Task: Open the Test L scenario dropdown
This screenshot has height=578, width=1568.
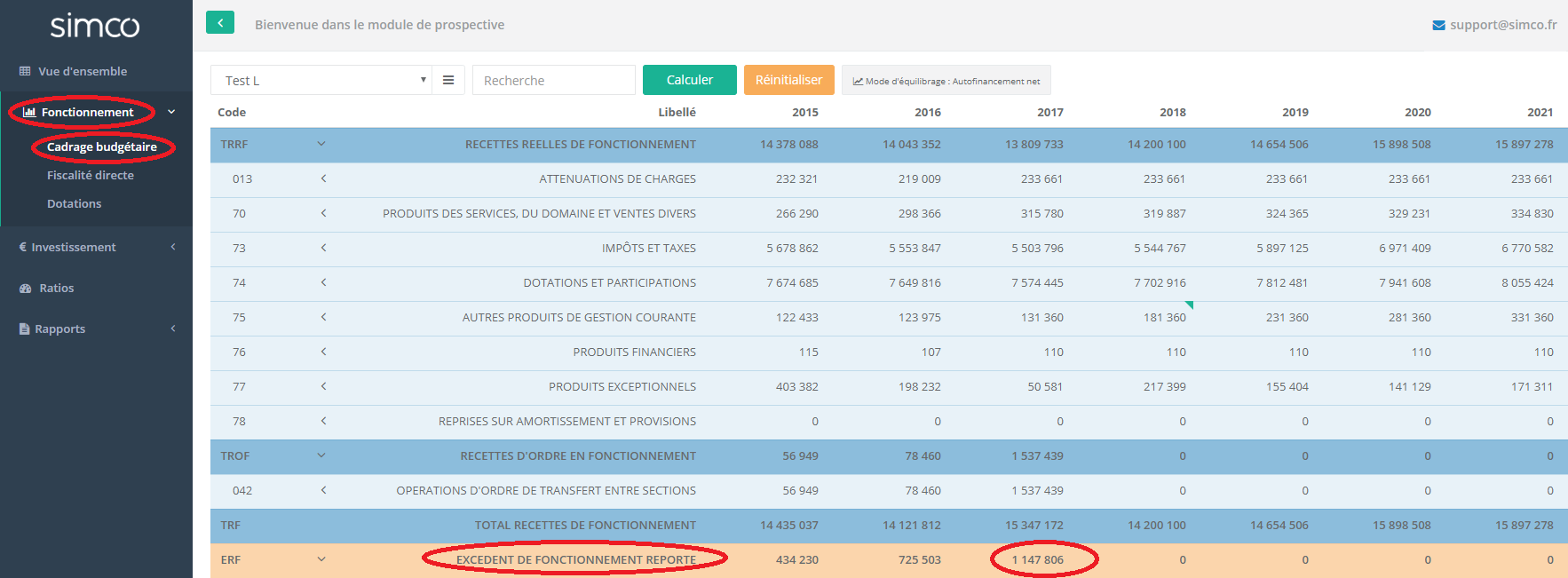Action: [x=321, y=80]
